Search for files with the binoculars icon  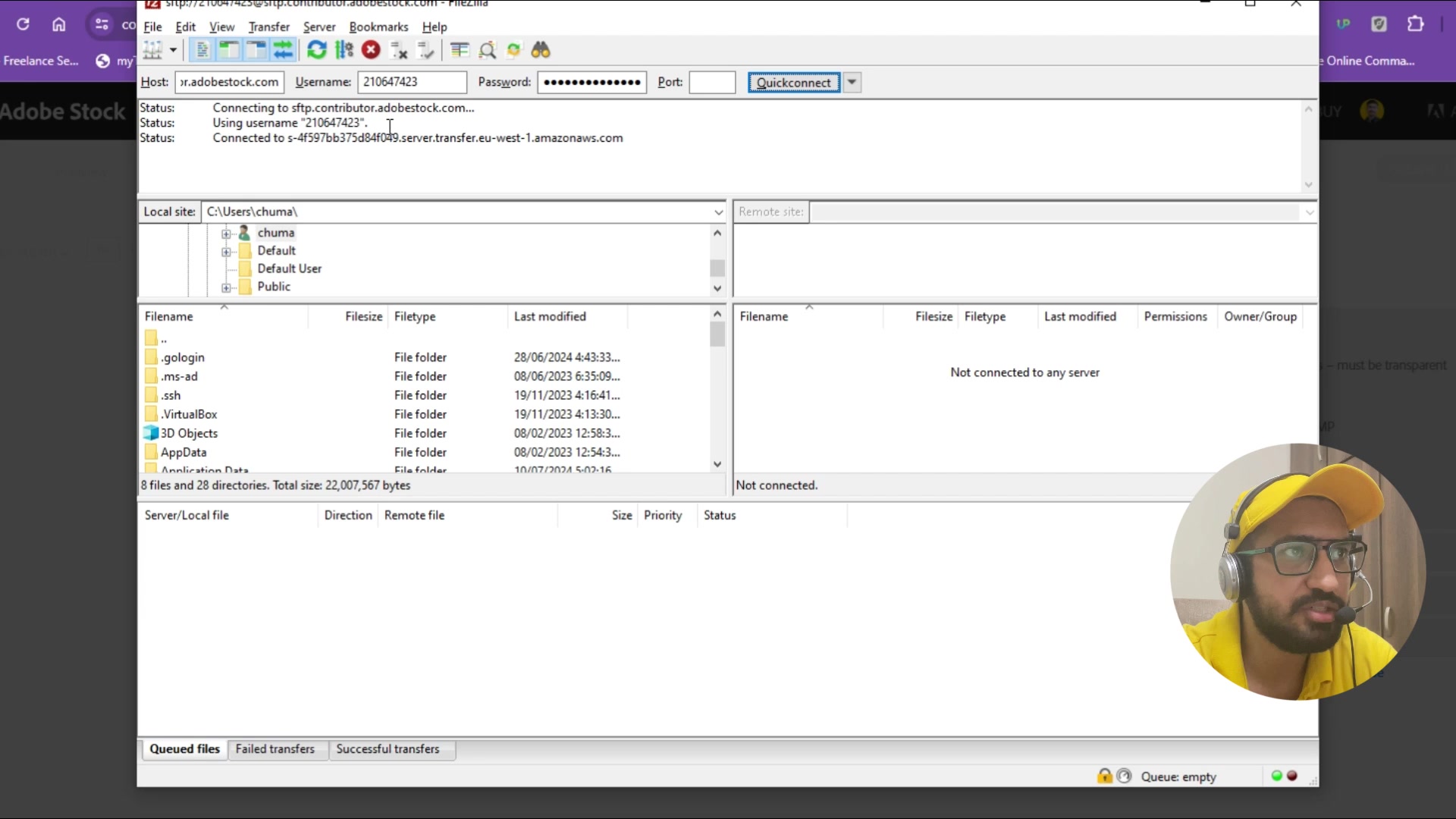pos(541,50)
